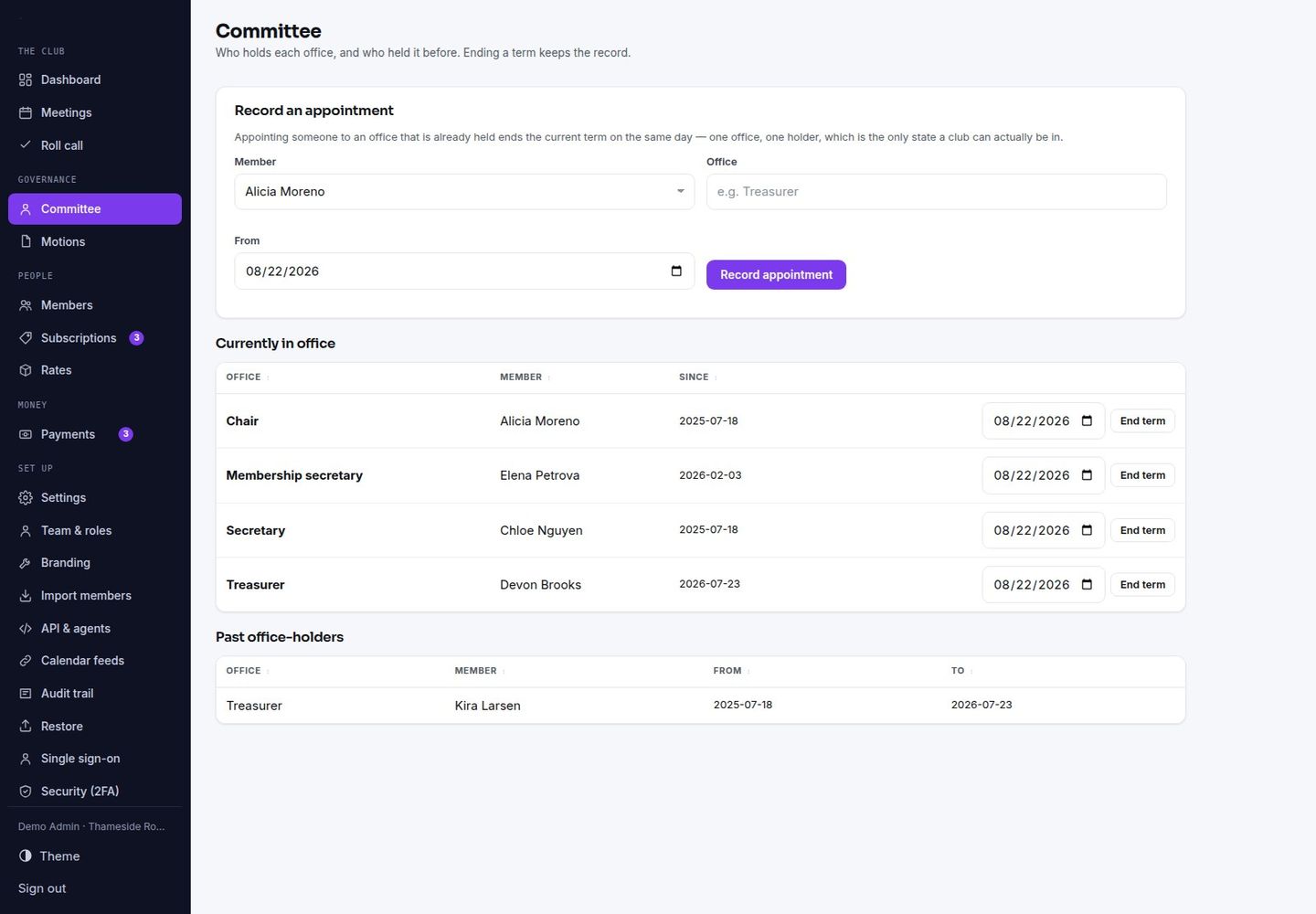This screenshot has height=914, width=1316.
Task: Open date picker icon in Membership secretary row
Action: coord(1087,475)
